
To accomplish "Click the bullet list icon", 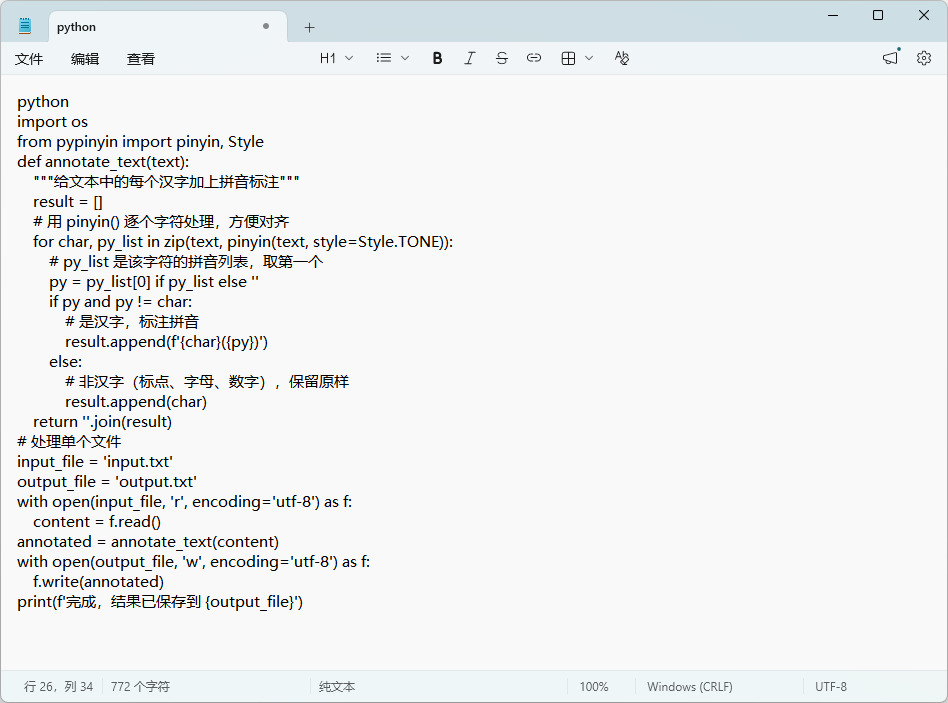I will click(x=383, y=58).
